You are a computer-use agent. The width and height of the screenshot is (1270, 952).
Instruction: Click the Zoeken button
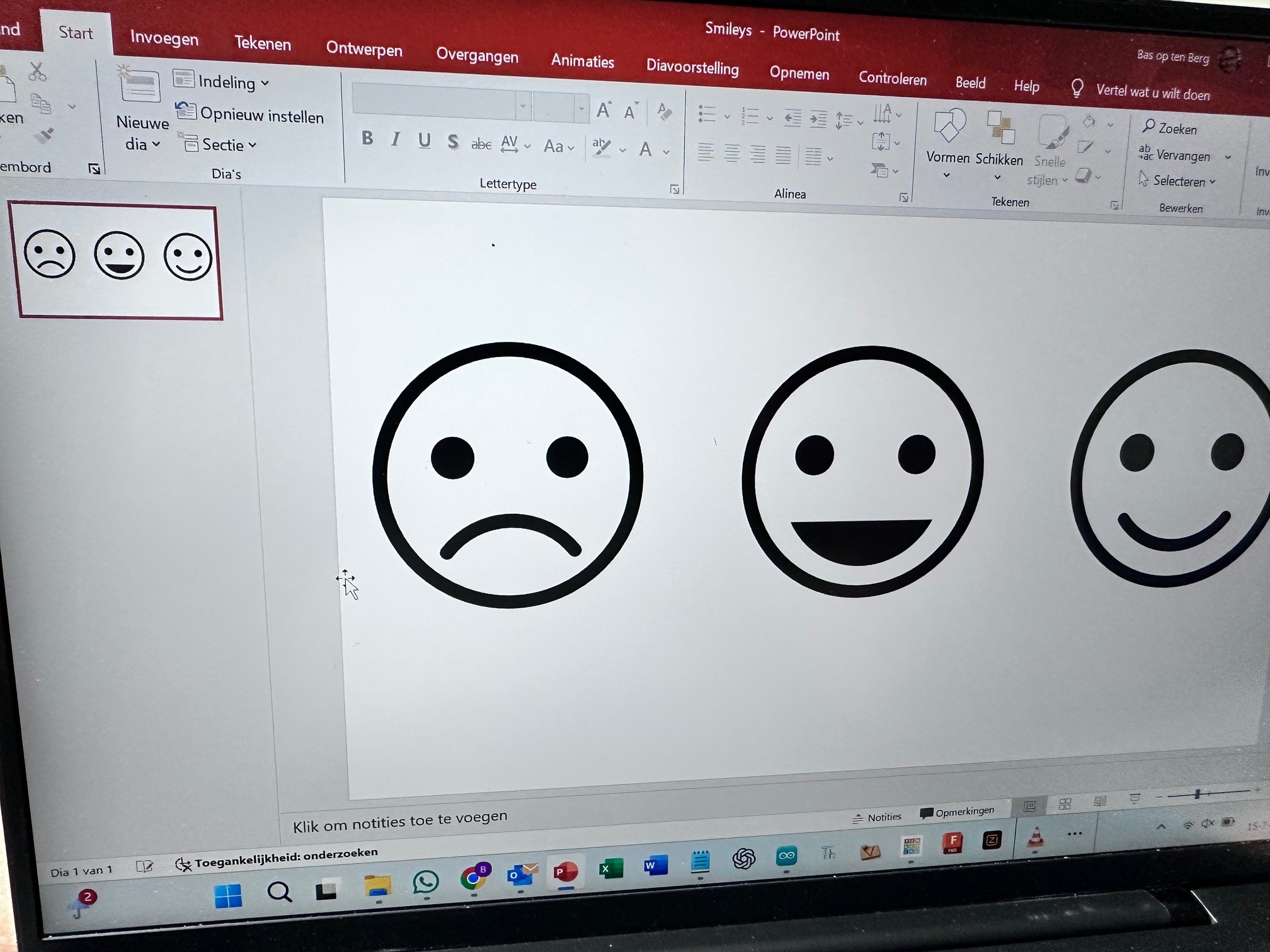coord(1170,128)
